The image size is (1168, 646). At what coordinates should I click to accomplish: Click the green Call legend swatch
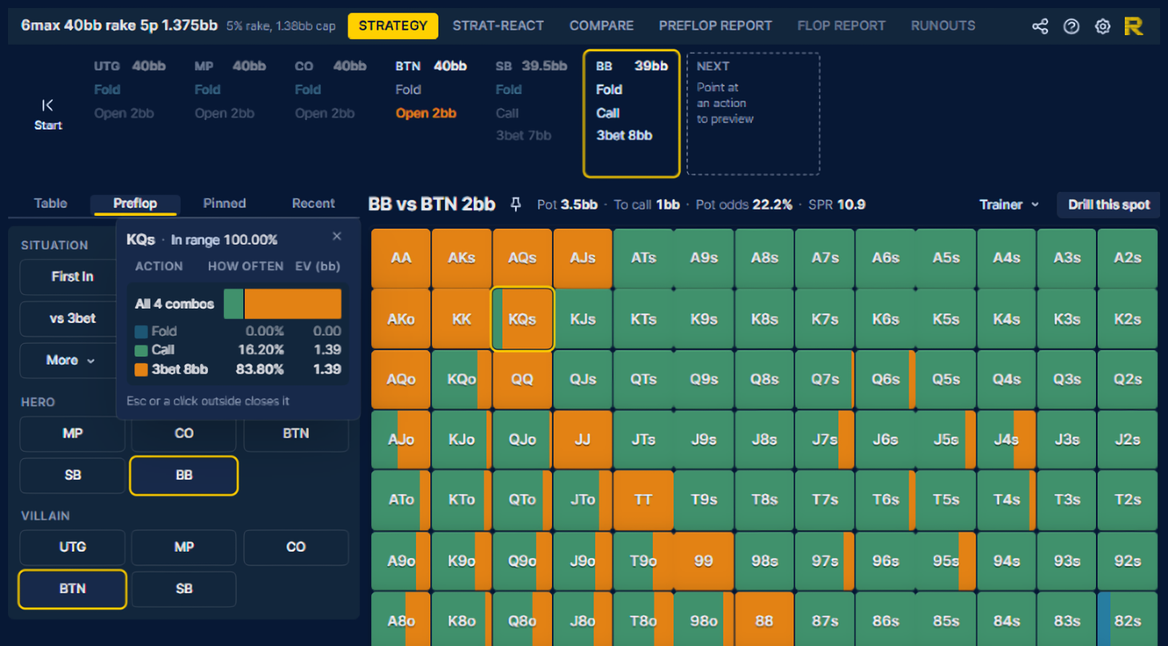pyautogui.click(x=141, y=350)
